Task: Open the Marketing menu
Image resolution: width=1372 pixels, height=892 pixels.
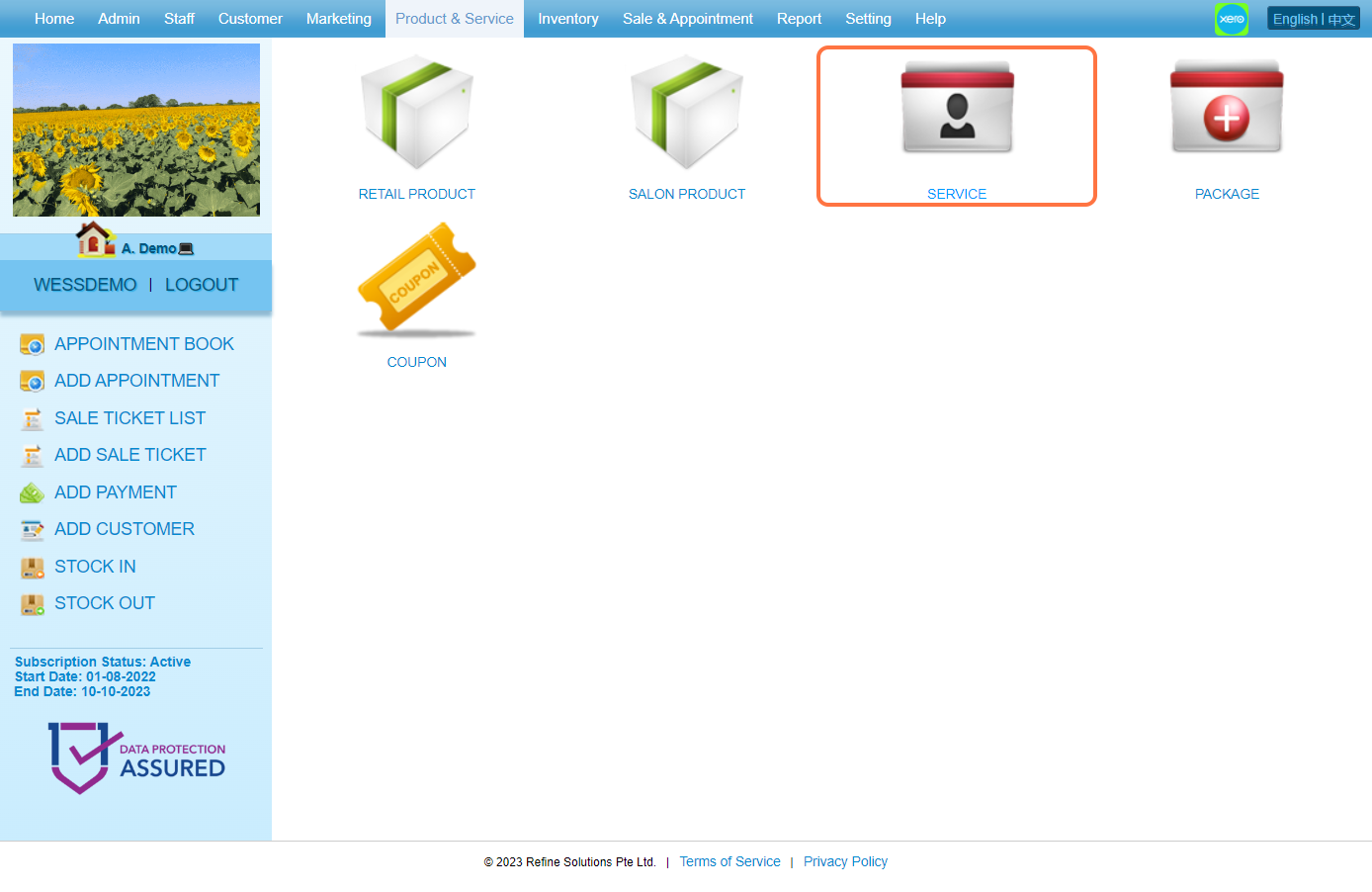Action: [x=339, y=19]
